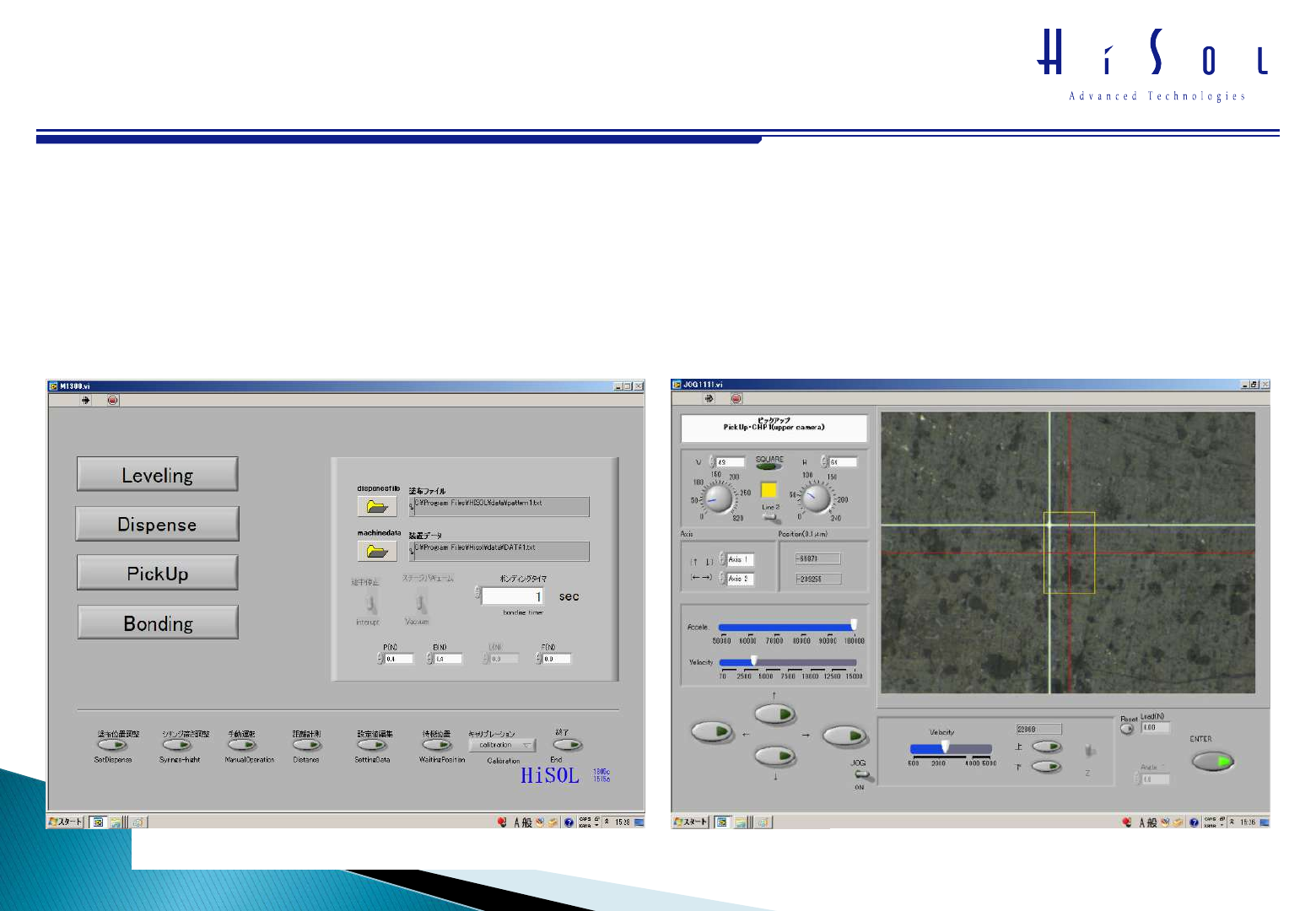This screenshot has height=911, width=1316.
Task: Click the dispense file path field
Action: [499, 506]
